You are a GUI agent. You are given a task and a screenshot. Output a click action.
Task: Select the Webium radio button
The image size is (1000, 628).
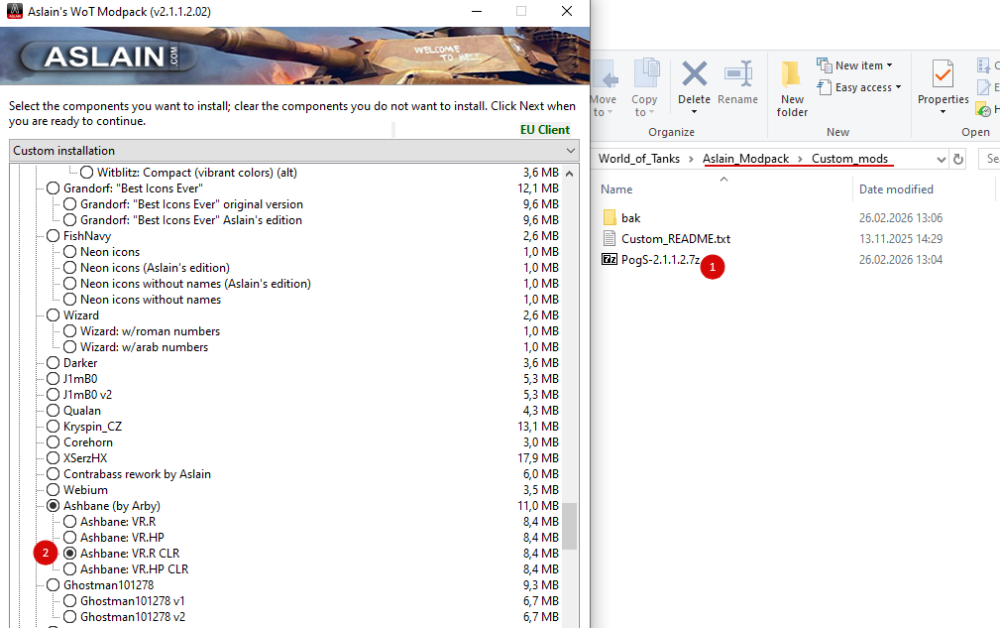(x=53, y=490)
